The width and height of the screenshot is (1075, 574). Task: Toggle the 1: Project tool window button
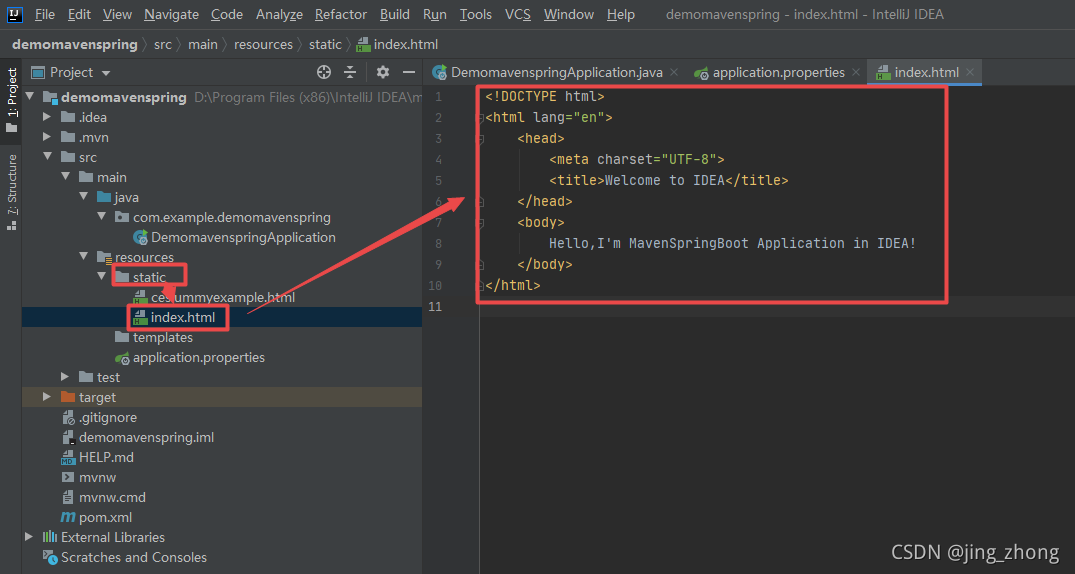pos(11,101)
